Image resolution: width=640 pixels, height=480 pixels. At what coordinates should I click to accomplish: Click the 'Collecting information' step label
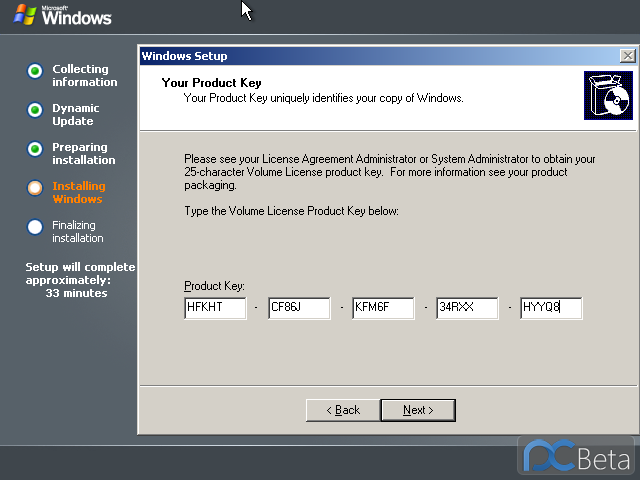coord(84,76)
